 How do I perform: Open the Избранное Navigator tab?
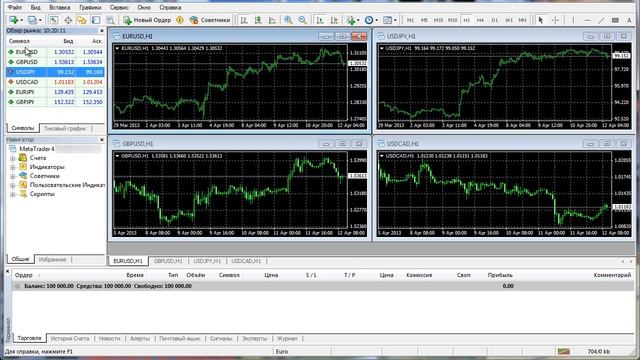(x=52, y=260)
